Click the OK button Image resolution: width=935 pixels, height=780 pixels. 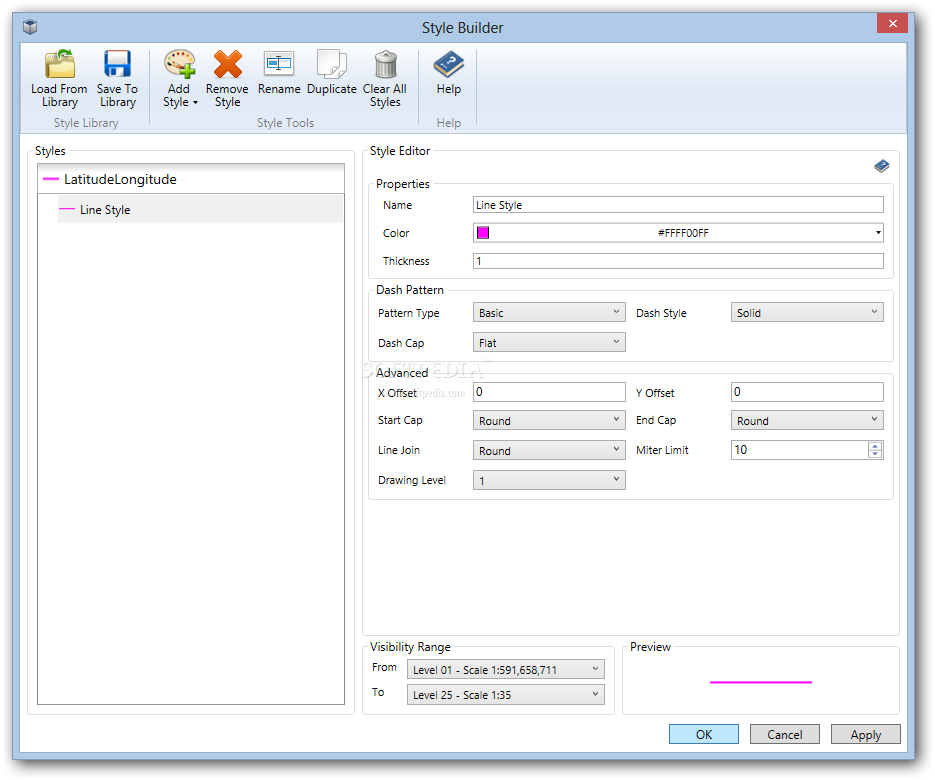click(x=704, y=734)
